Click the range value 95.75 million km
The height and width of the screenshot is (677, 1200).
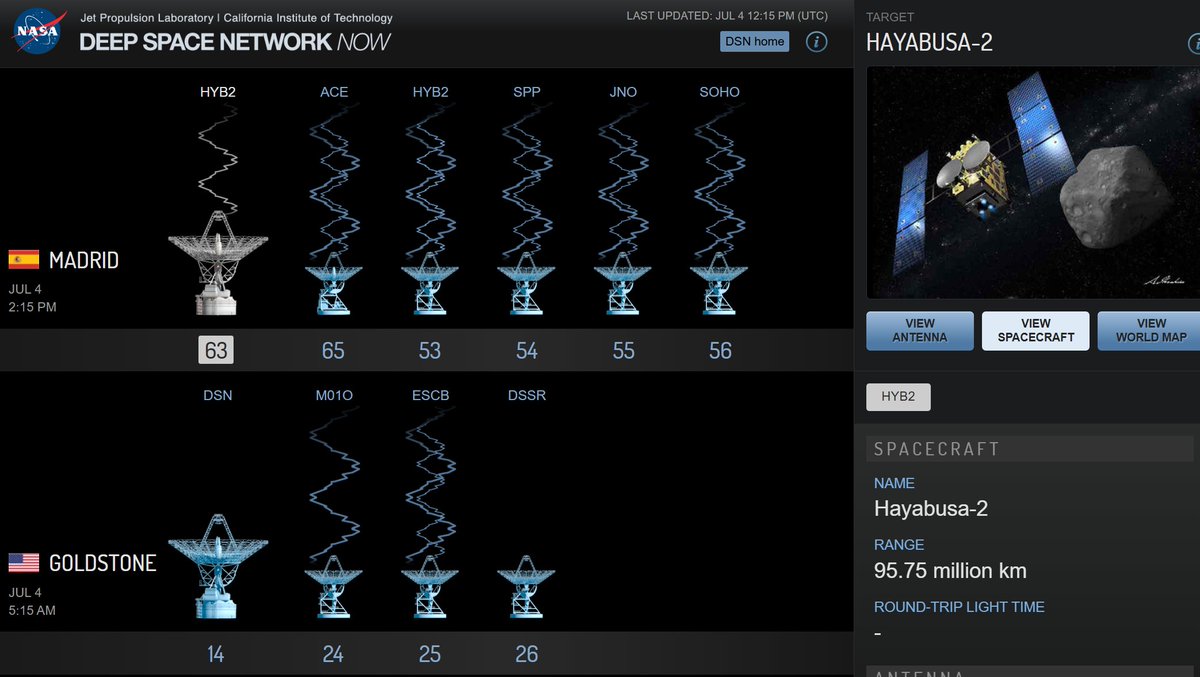pyautogui.click(x=950, y=571)
